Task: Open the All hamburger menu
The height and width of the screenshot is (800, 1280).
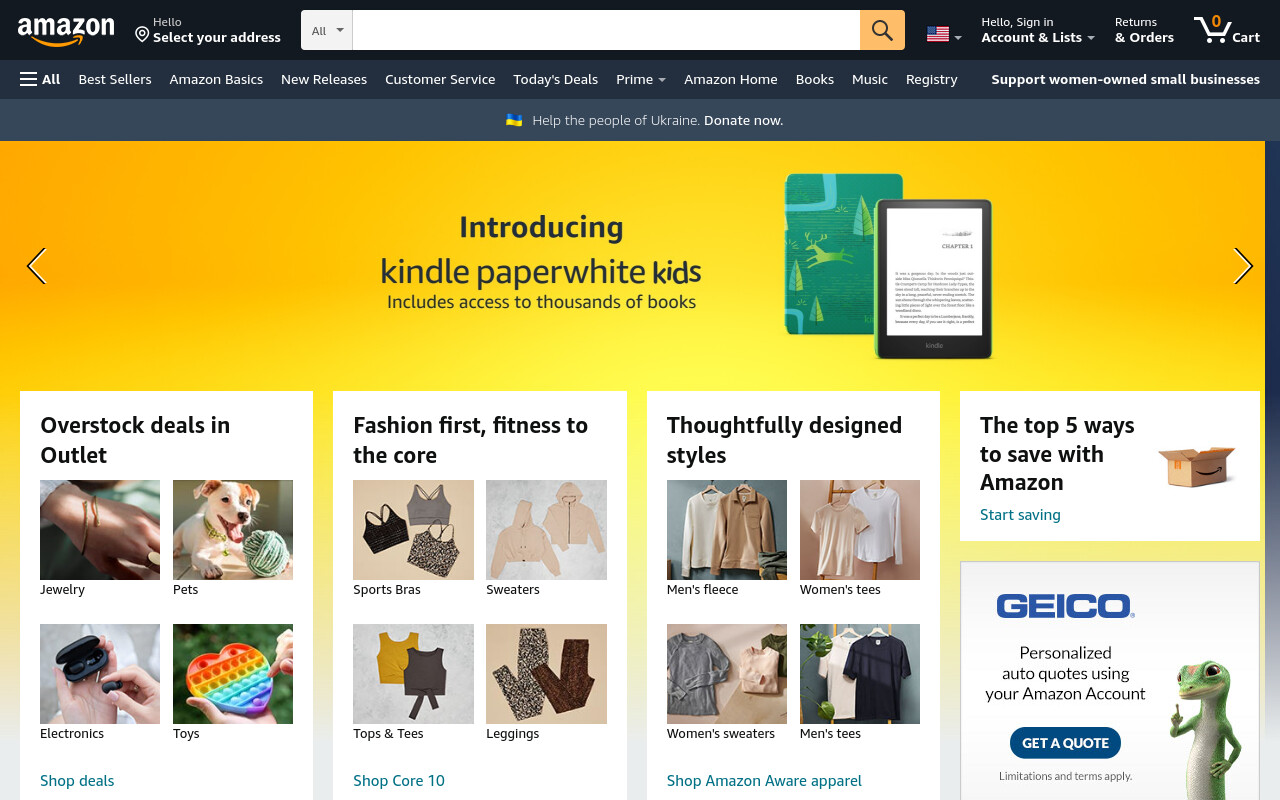Action: pyautogui.click(x=40, y=79)
